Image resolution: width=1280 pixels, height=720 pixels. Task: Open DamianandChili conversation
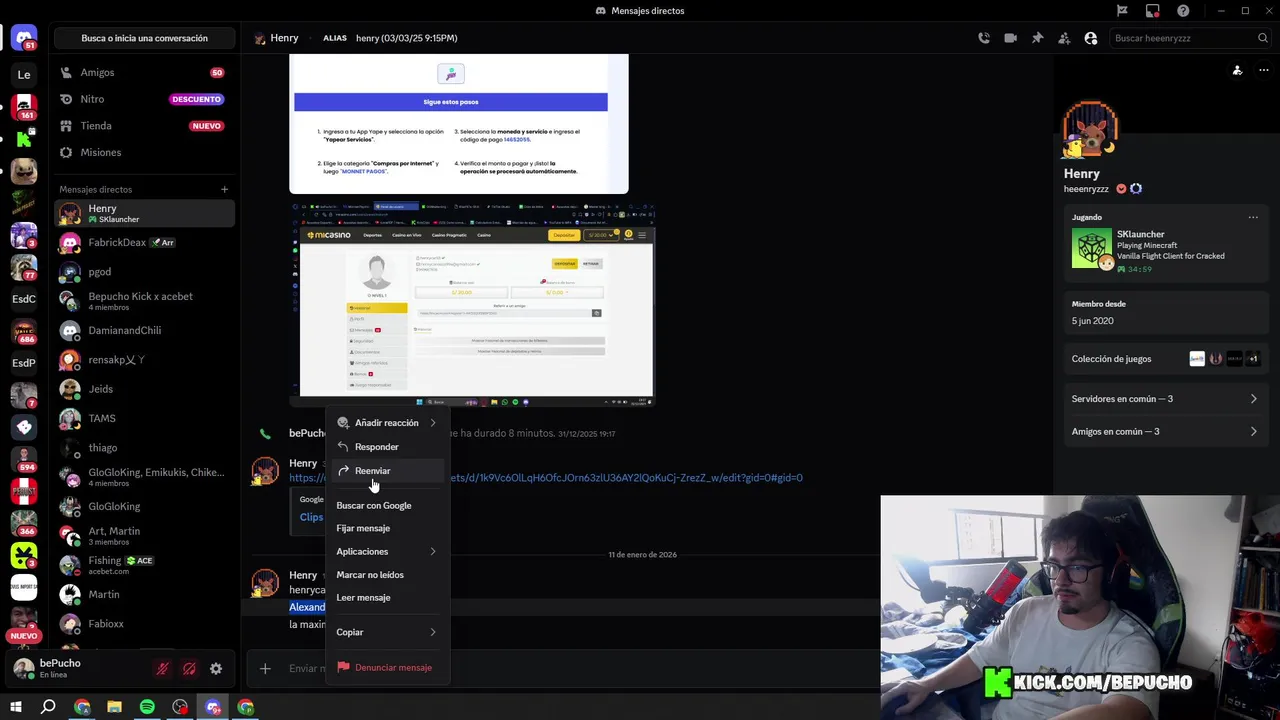[144, 330]
